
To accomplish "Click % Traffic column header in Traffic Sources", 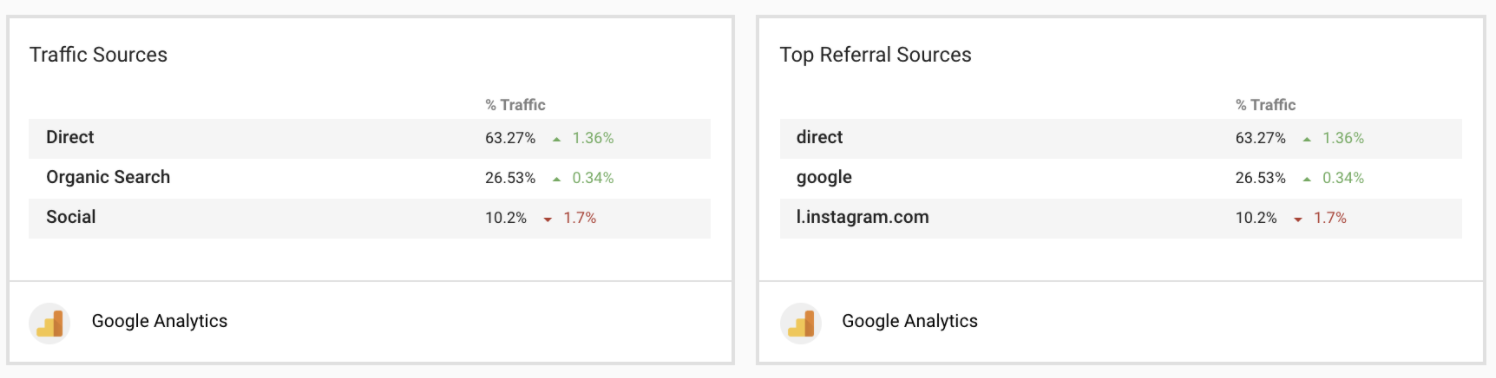I will point(516,105).
